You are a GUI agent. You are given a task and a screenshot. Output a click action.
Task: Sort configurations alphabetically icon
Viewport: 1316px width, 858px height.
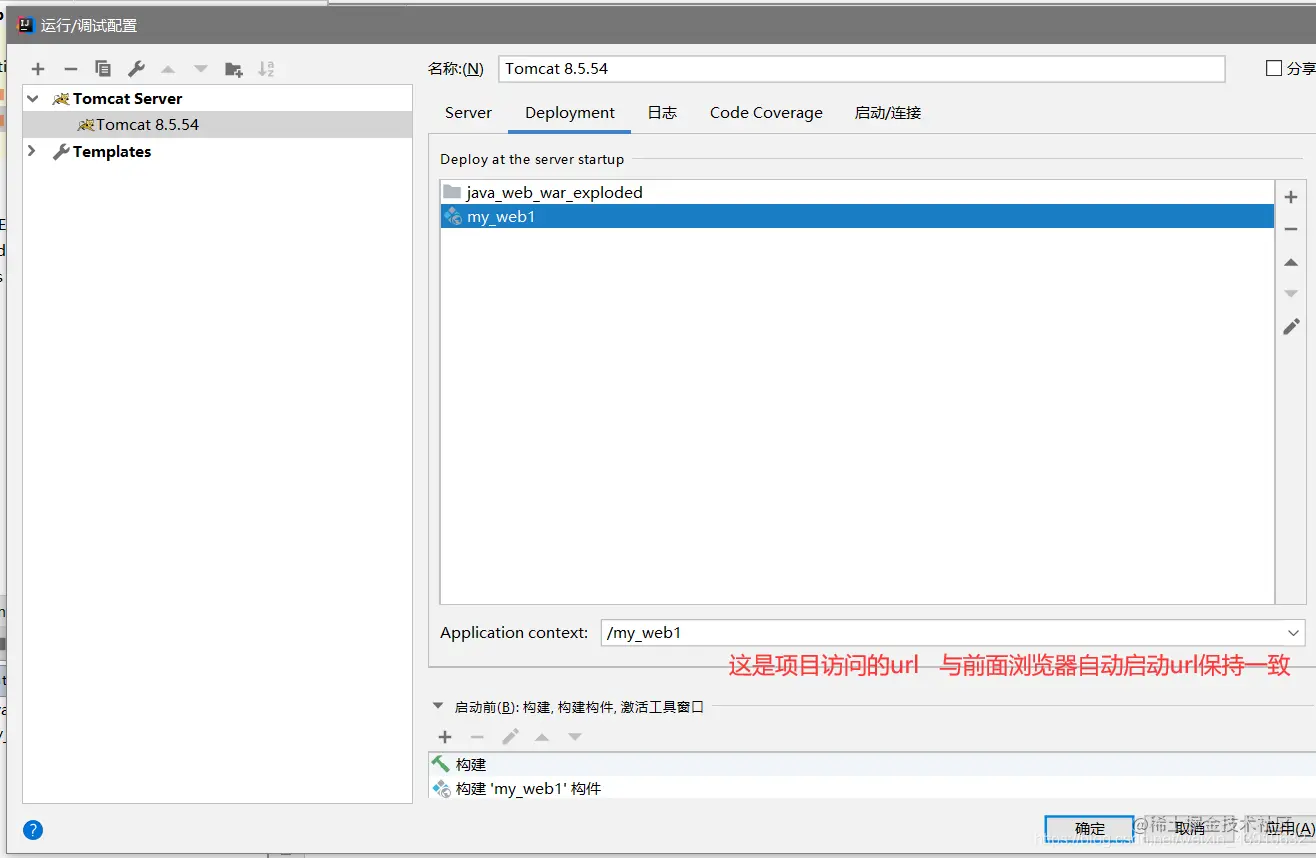[266, 69]
